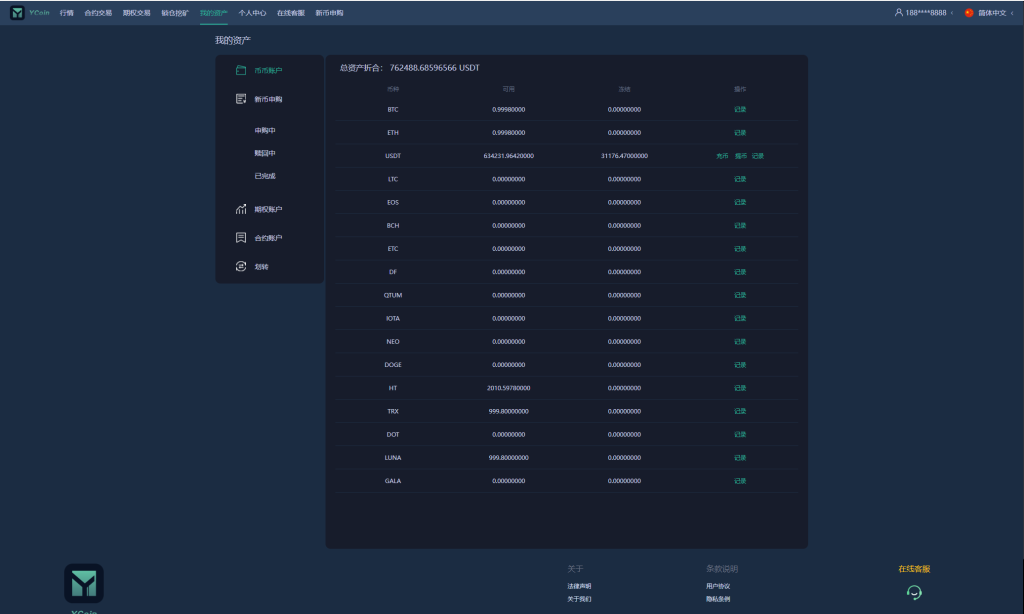Click the TRX available balance 999.80000000
Screen dimensions: 1024x614
tap(509, 411)
